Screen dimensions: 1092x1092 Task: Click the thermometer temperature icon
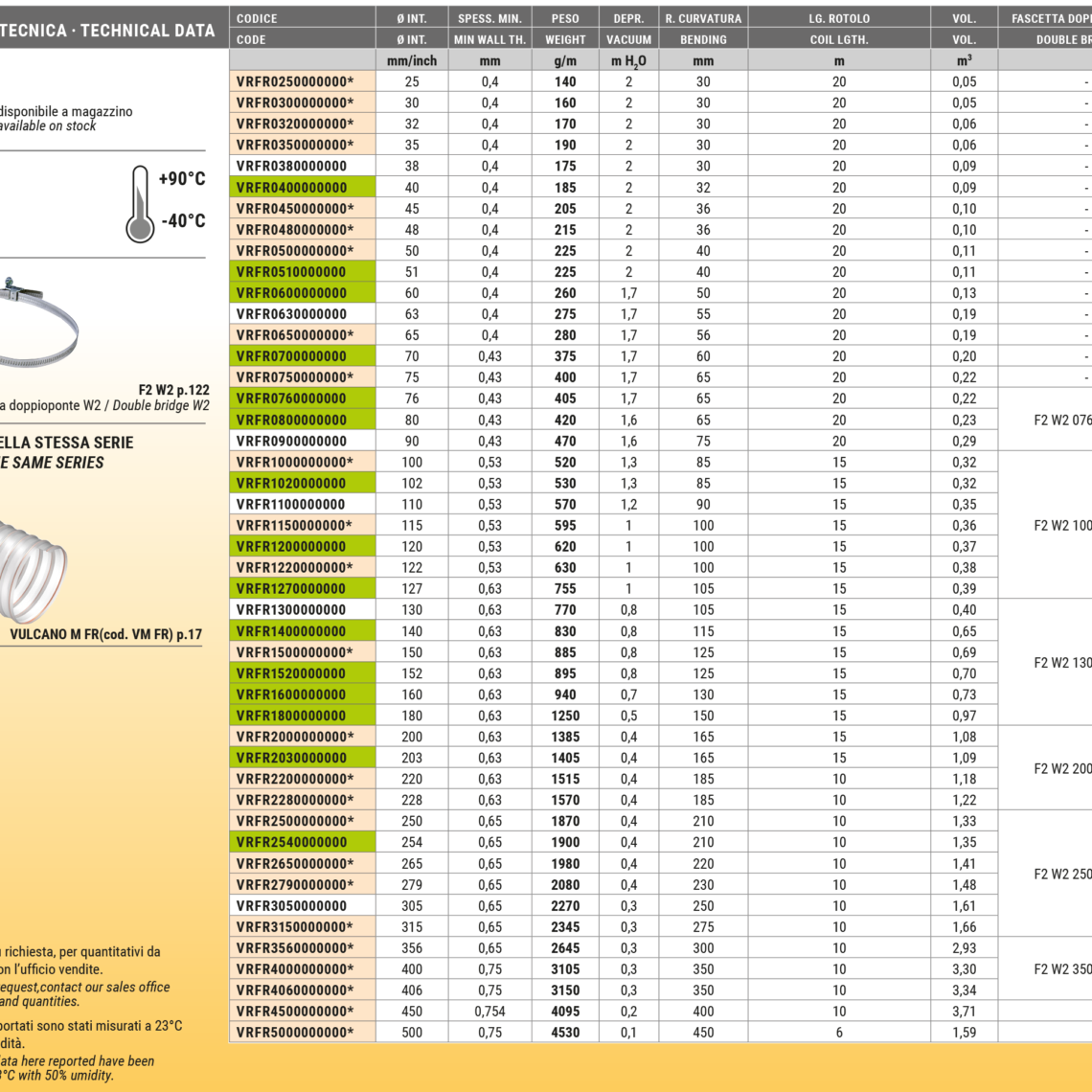coord(140,203)
